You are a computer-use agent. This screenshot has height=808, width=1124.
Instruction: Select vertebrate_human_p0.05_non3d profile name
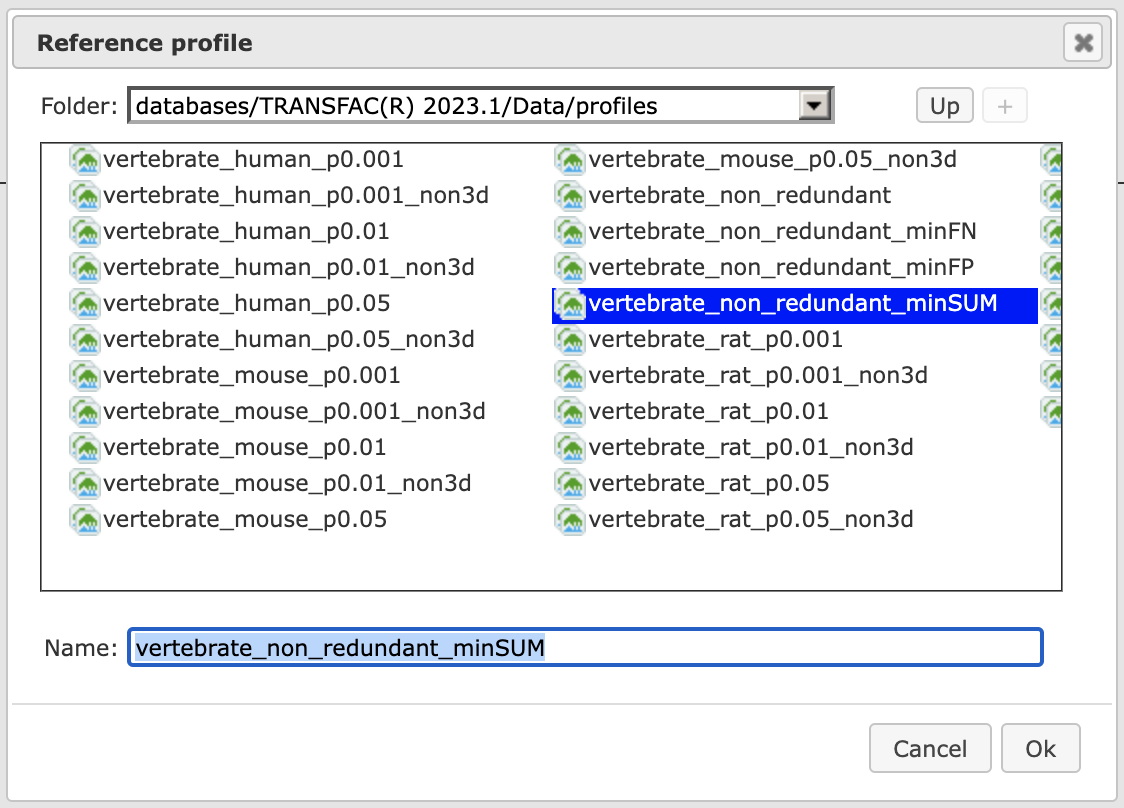click(288, 339)
